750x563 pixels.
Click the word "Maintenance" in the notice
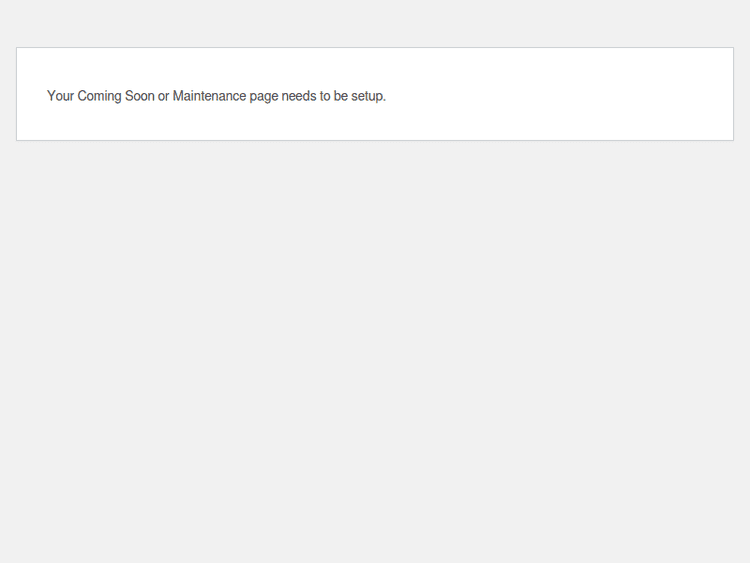tap(209, 96)
